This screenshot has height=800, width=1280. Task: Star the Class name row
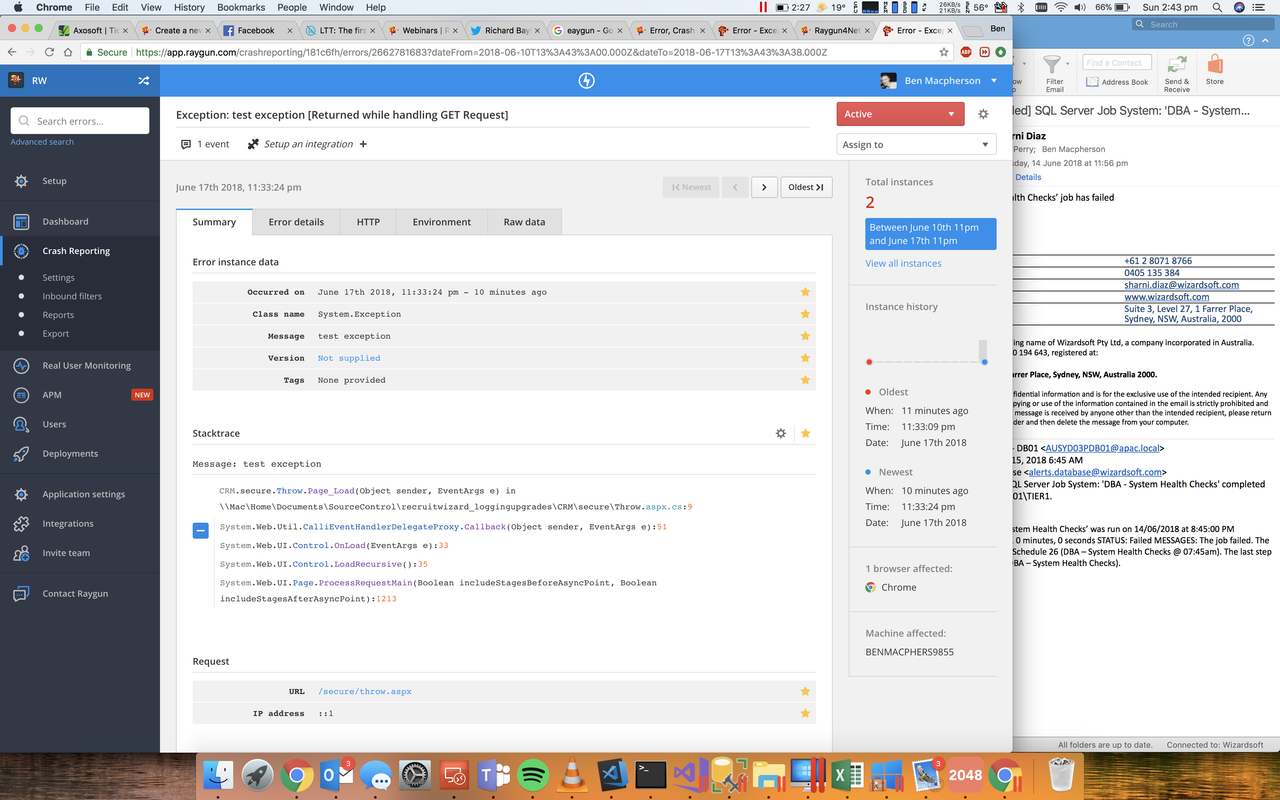tap(805, 314)
